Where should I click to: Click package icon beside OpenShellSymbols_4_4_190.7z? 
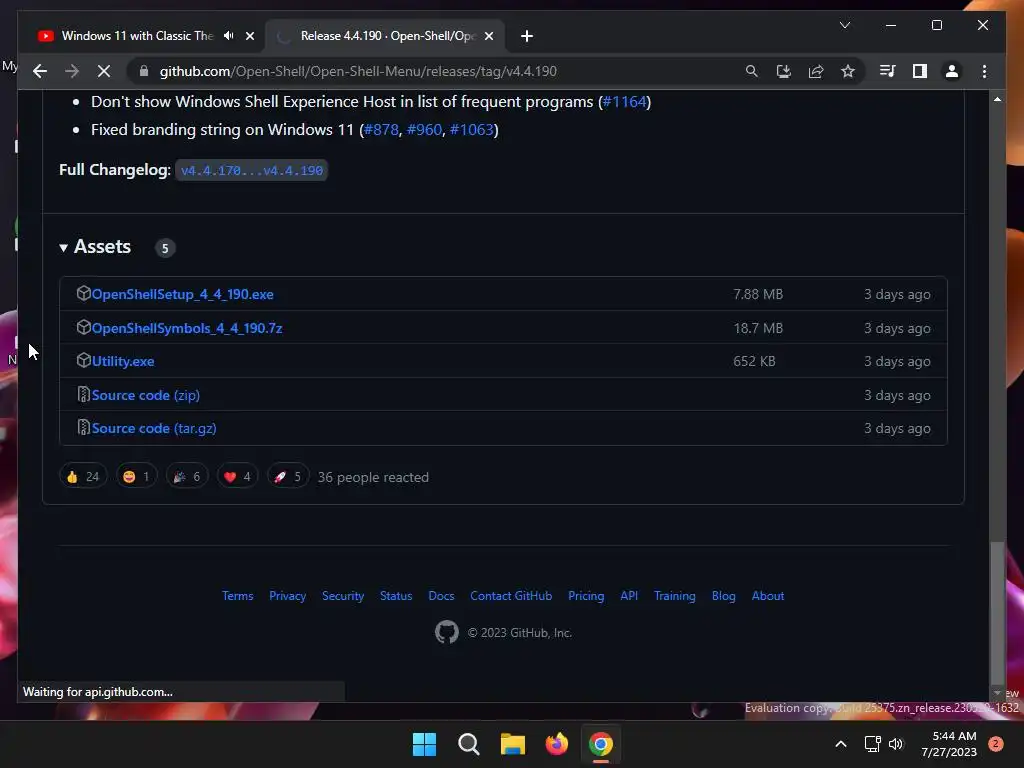(84, 327)
